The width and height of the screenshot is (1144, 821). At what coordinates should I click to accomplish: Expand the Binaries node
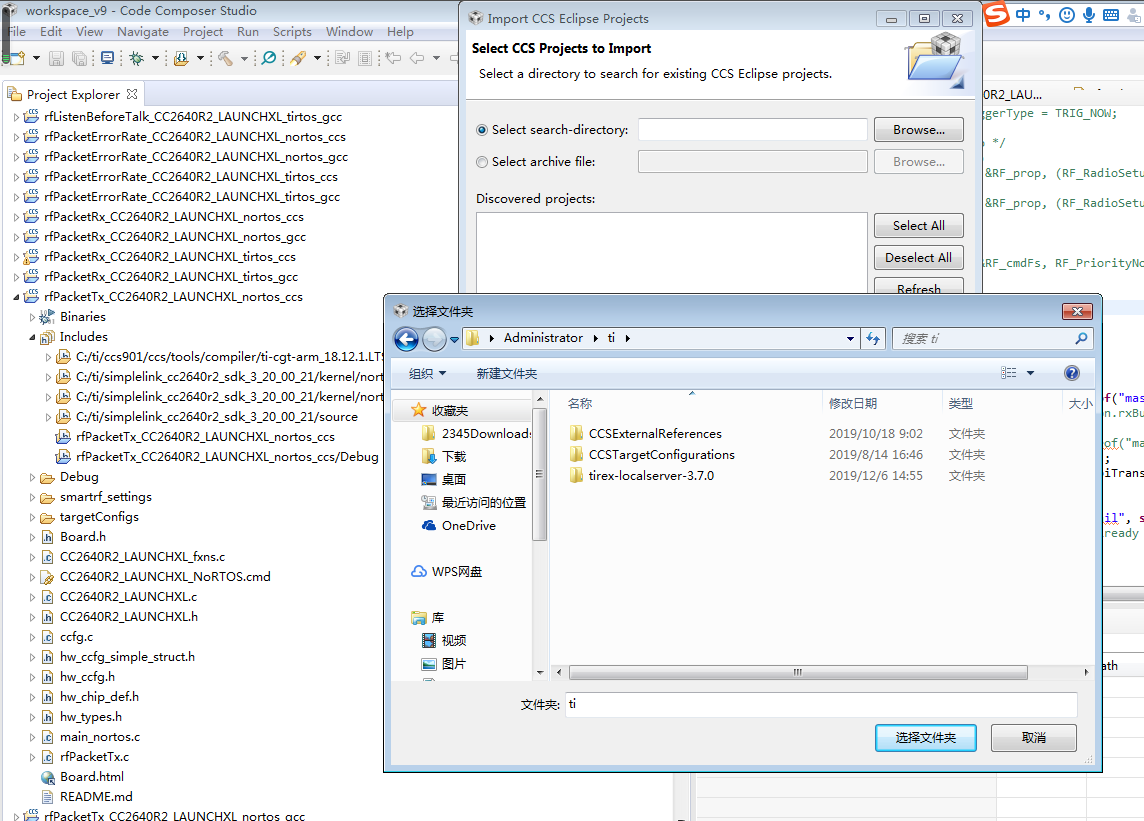(32, 317)
